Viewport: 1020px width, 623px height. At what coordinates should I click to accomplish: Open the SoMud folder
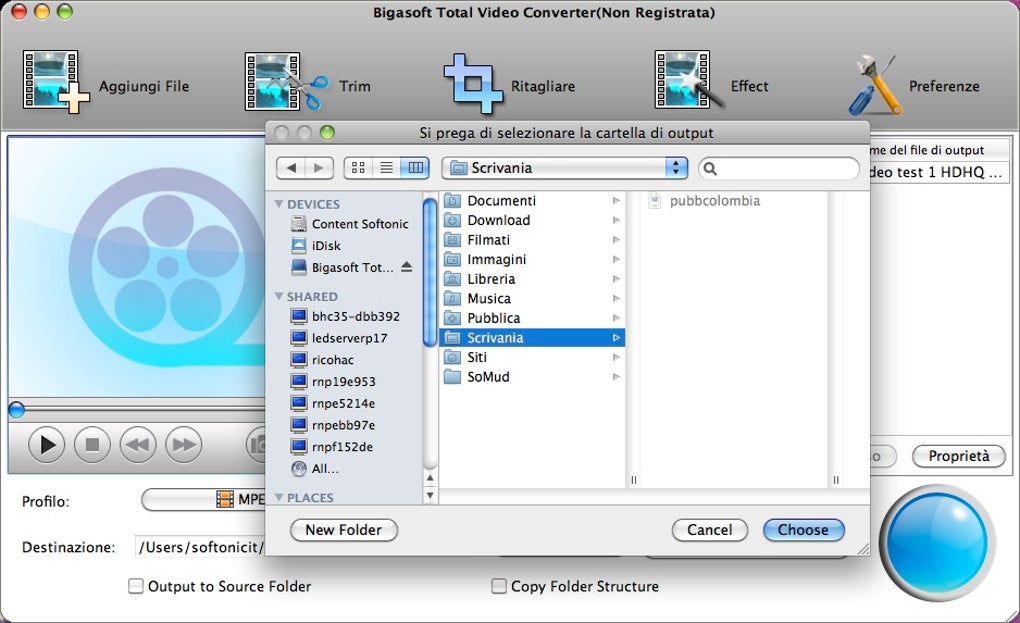[x=531, y=377]
